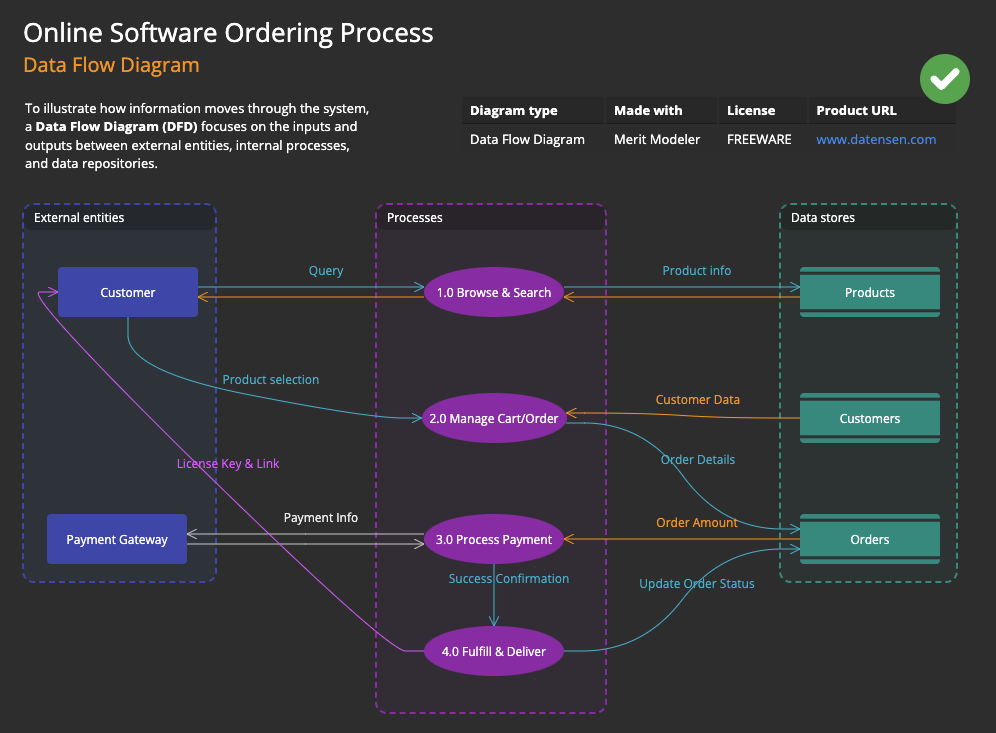Image resolution: width=996 pixels, height=733 pixels.
Task: Select the Customer external entity box
Action: [x=127, y=292]
